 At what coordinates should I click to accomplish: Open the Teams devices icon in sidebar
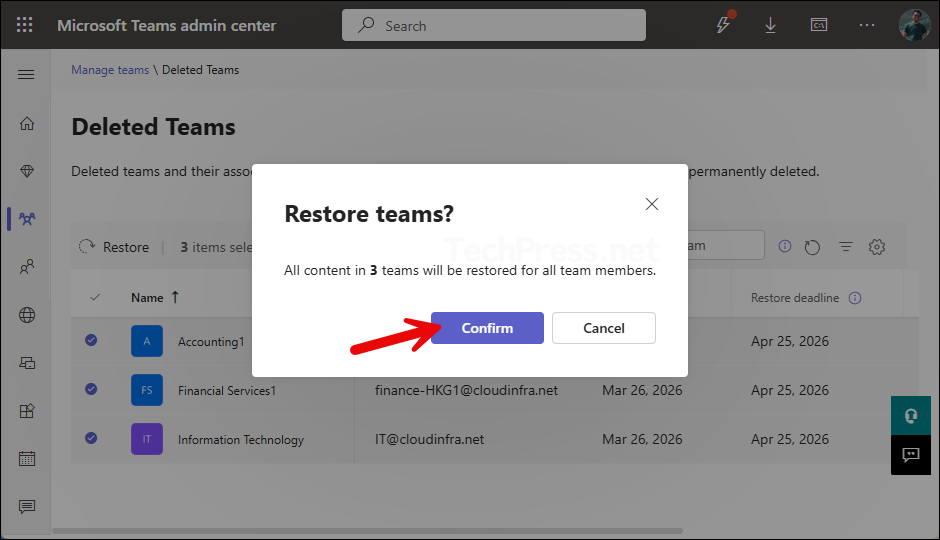coord(26,363)
